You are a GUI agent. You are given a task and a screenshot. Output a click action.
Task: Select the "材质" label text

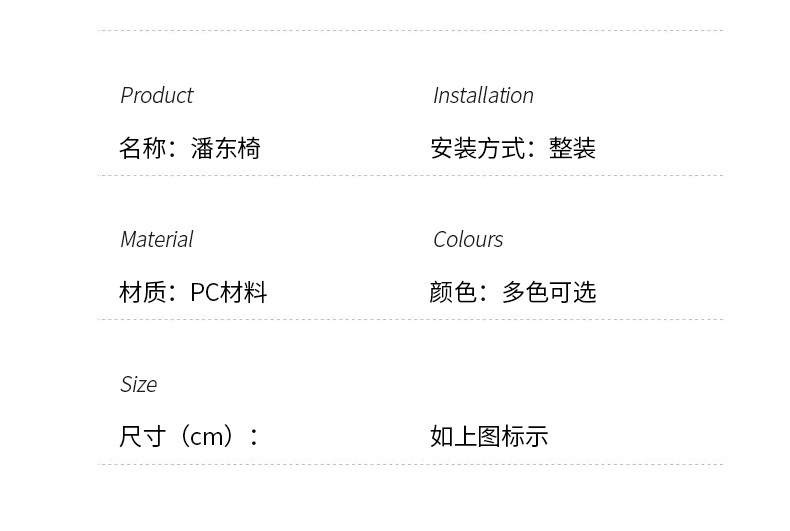tap(142, 292)
